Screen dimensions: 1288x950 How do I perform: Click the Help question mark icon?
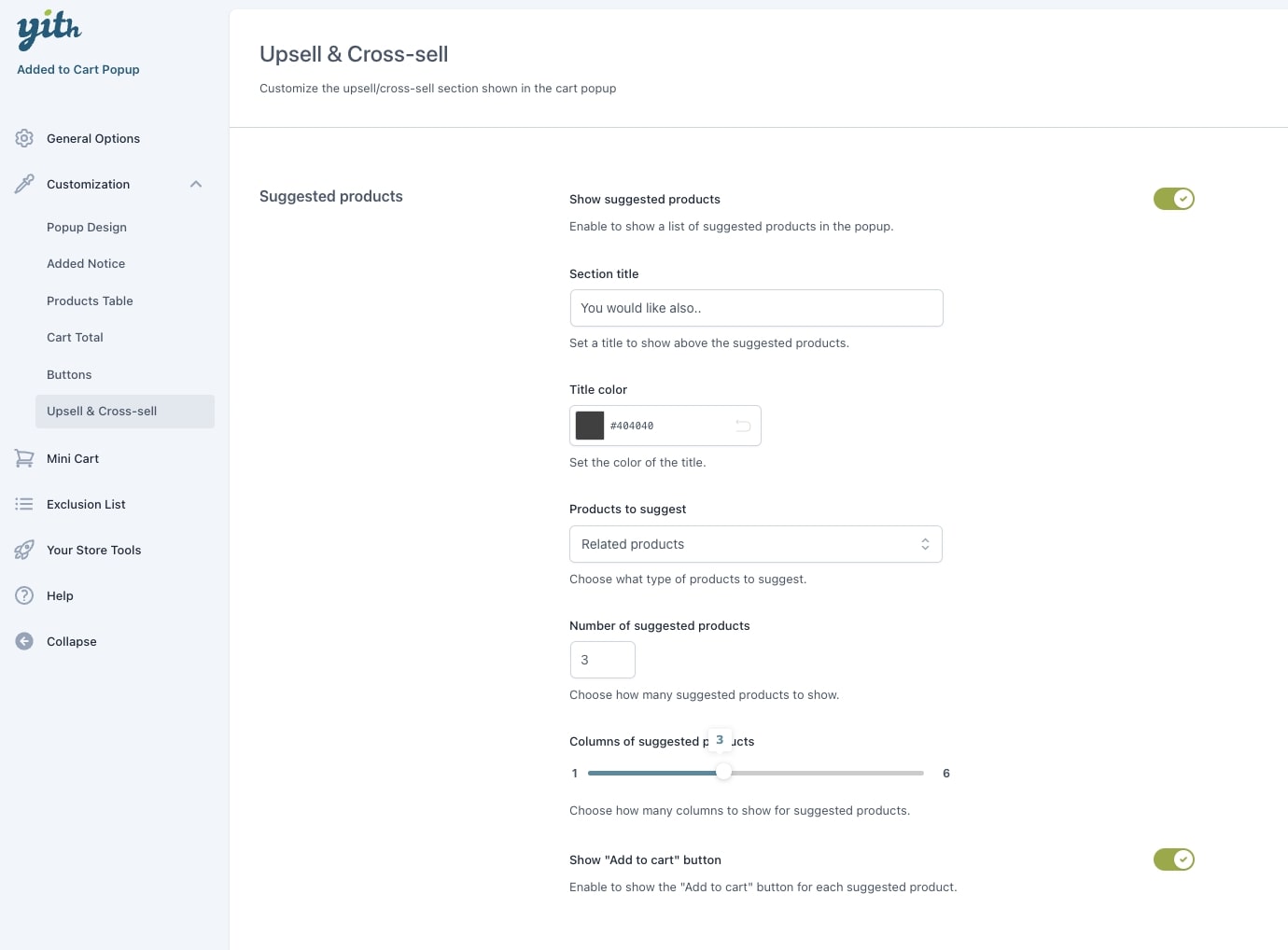[x=24, y=595]
